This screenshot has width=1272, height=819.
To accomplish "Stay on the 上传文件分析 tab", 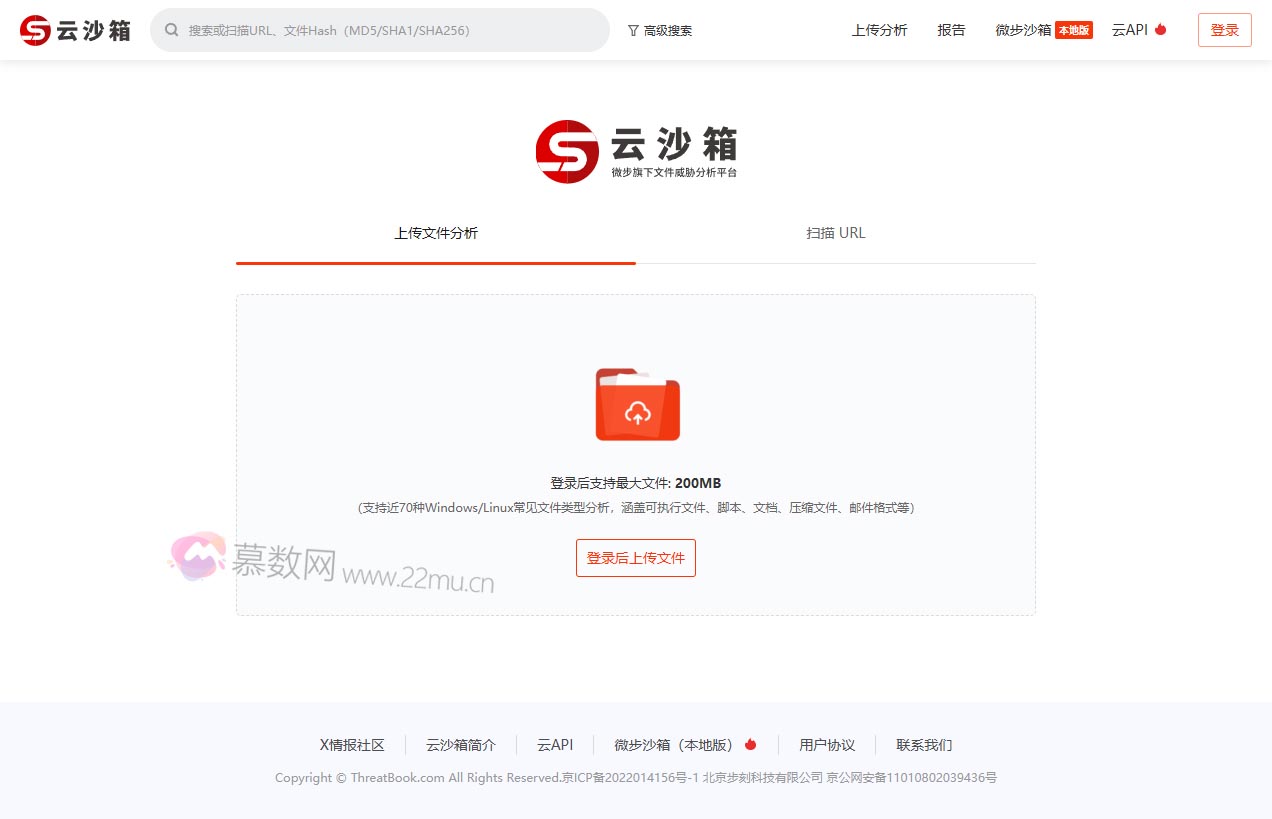I will 436,233.
